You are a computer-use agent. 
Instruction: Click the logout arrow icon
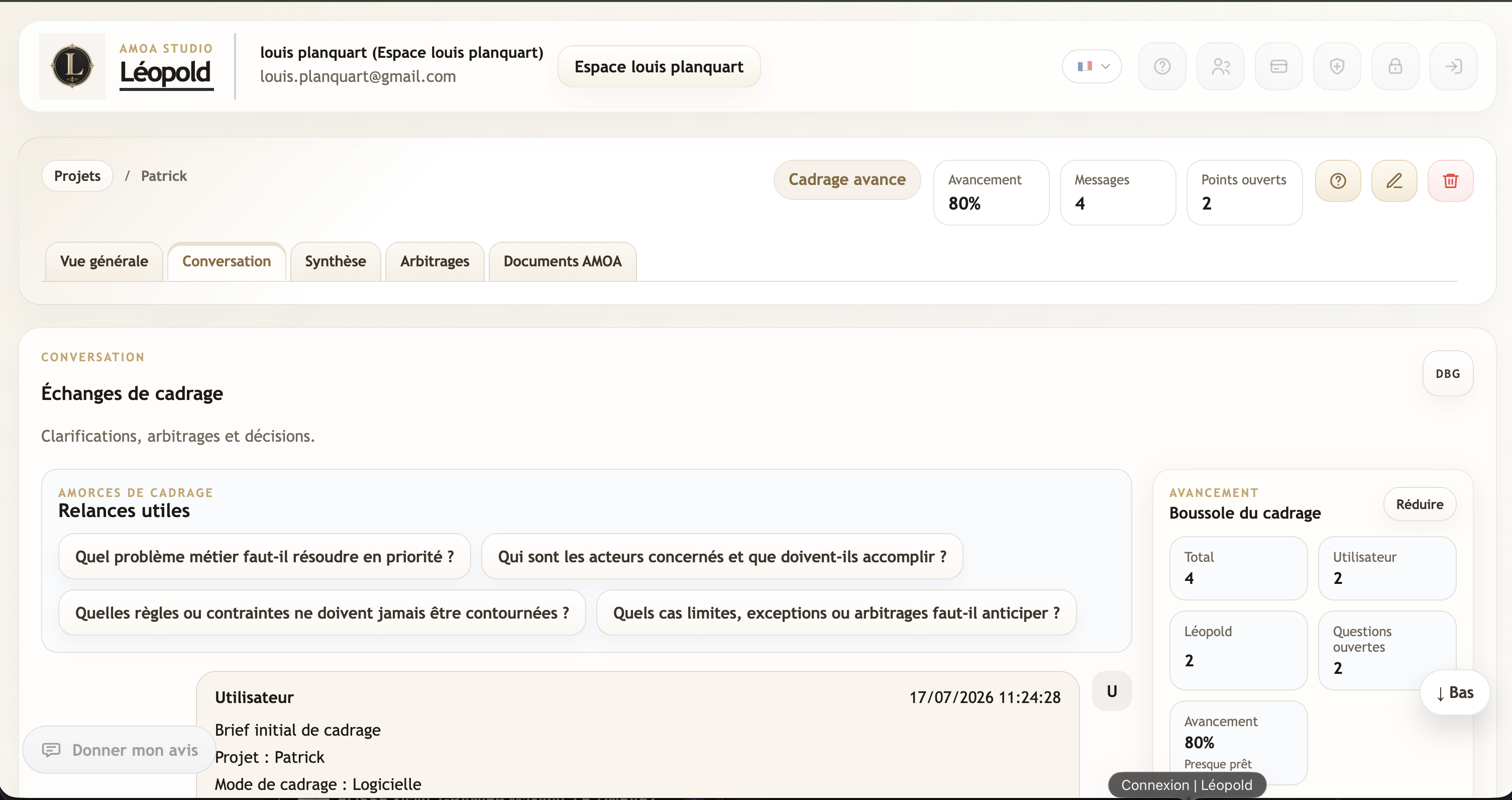tap(1453, 66)
